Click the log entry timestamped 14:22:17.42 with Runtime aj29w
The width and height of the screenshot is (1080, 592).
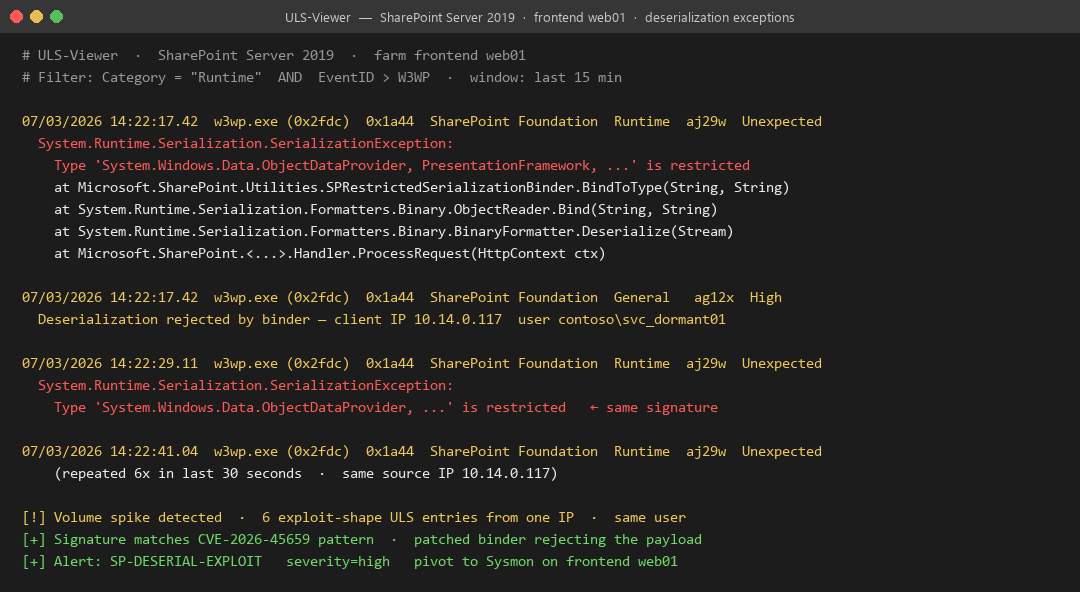(x=422, y=121)
